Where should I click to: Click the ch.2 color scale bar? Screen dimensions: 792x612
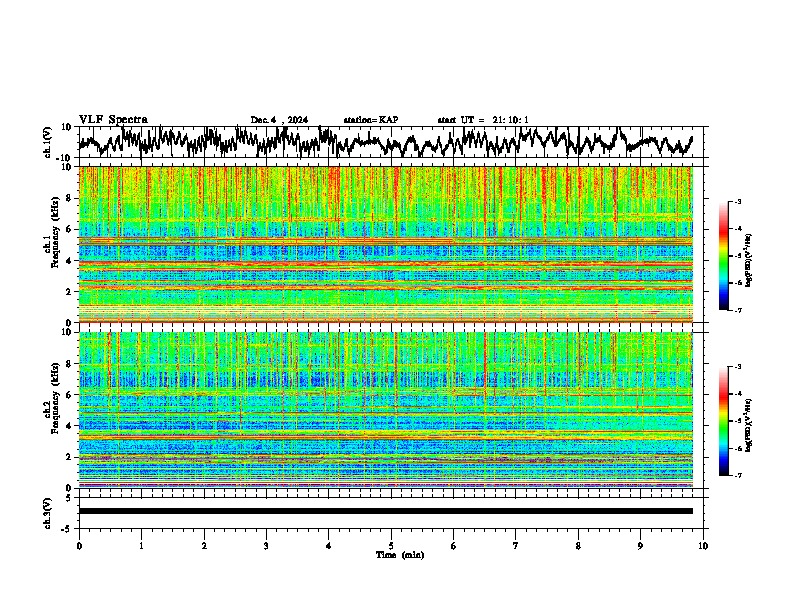point(723,421)
